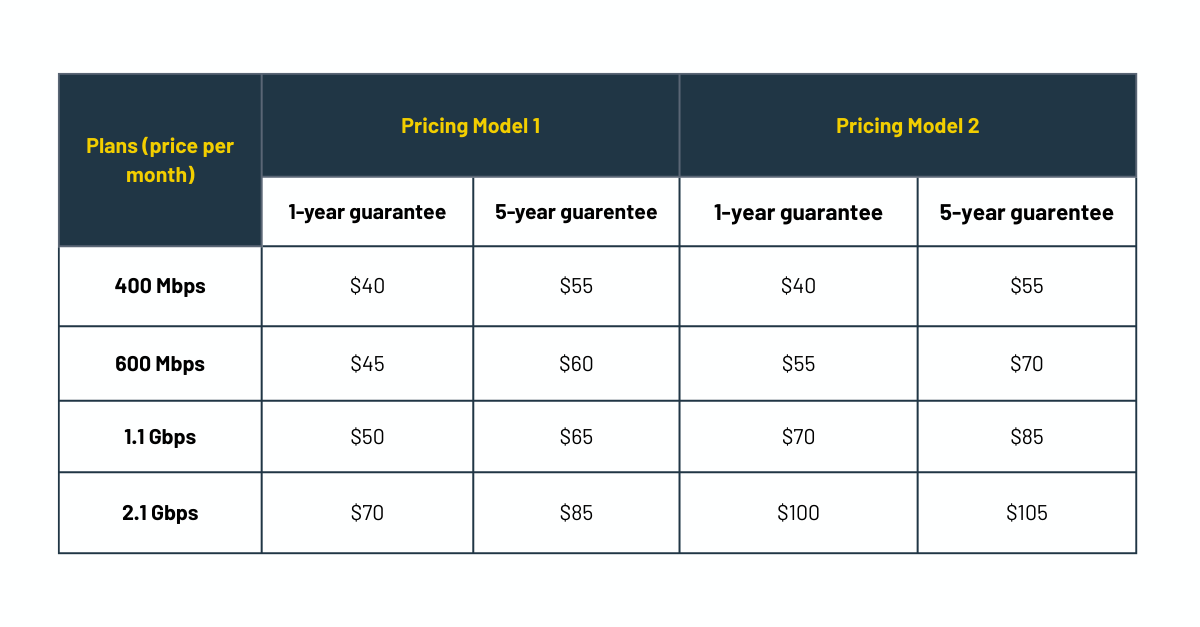Select the 2.1 Gbps plan row label

point(160,513)
